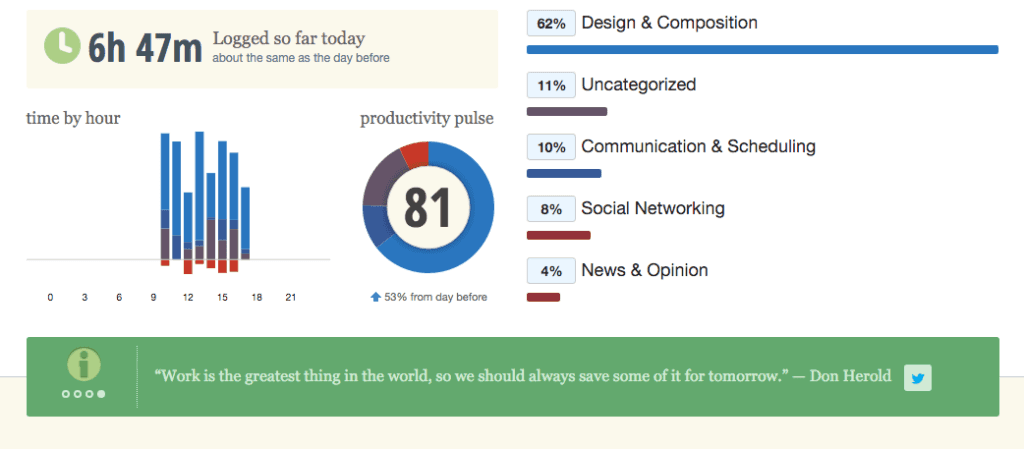Open Communication & Scheduling category
Viewport: 1024px width, 449px height.
click(698, 146)
